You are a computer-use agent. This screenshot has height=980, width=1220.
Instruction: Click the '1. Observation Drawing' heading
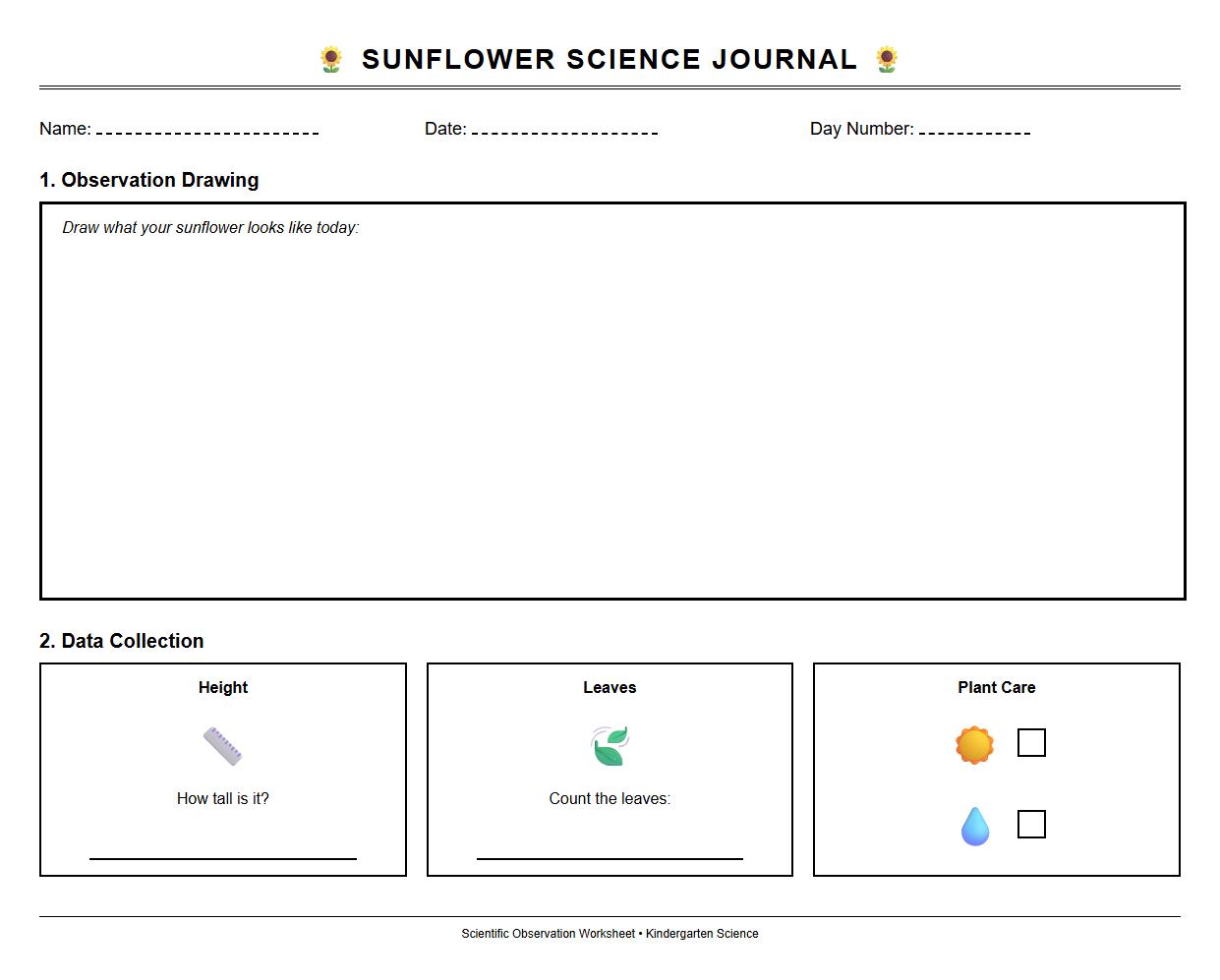pos(148,180)
